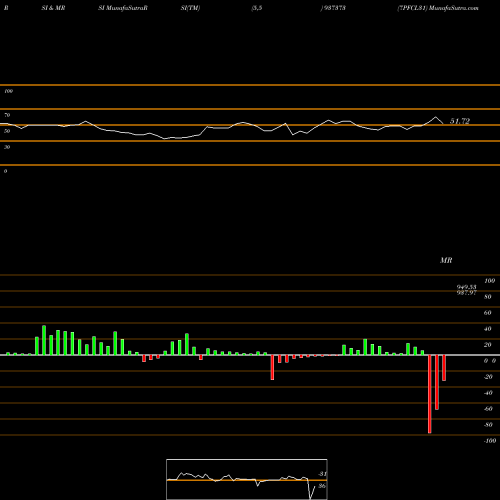Click the 80 label on the MR axis
The height and width of the screenshot is (500, 500).
488,297
